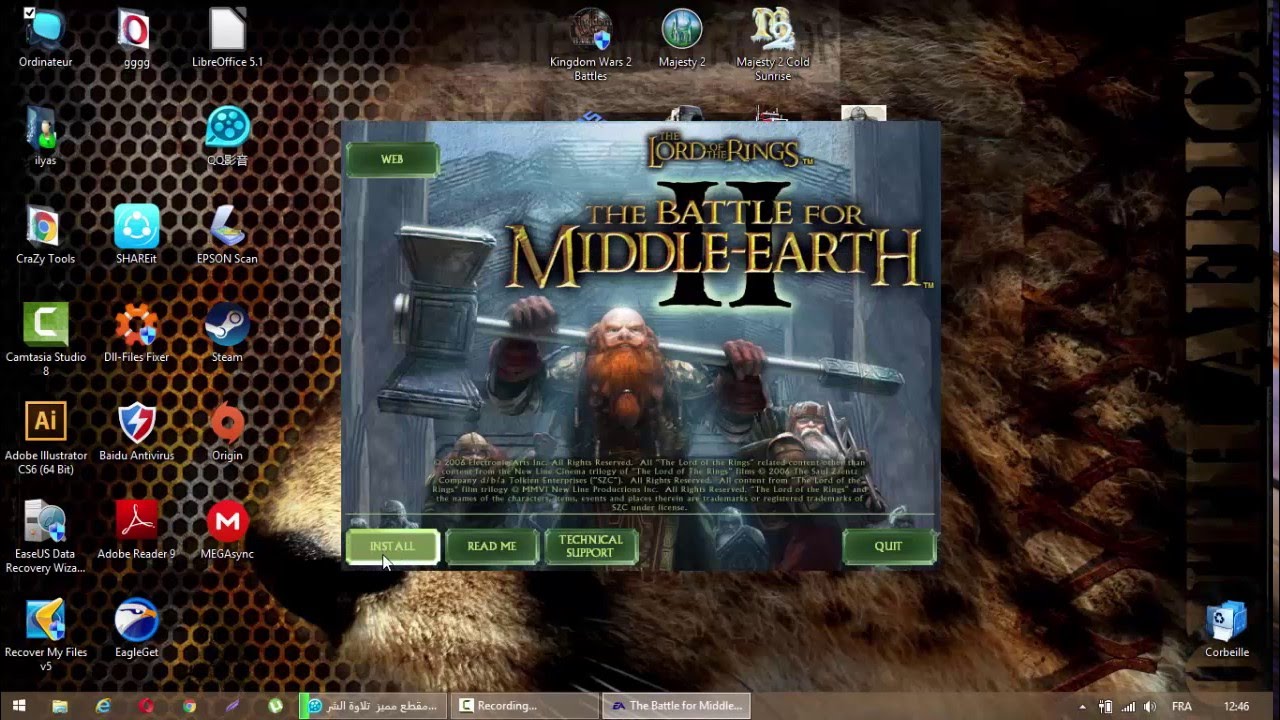Change the FRA input language
This screenshot has width=1280, height=720.
[1183, 706]
